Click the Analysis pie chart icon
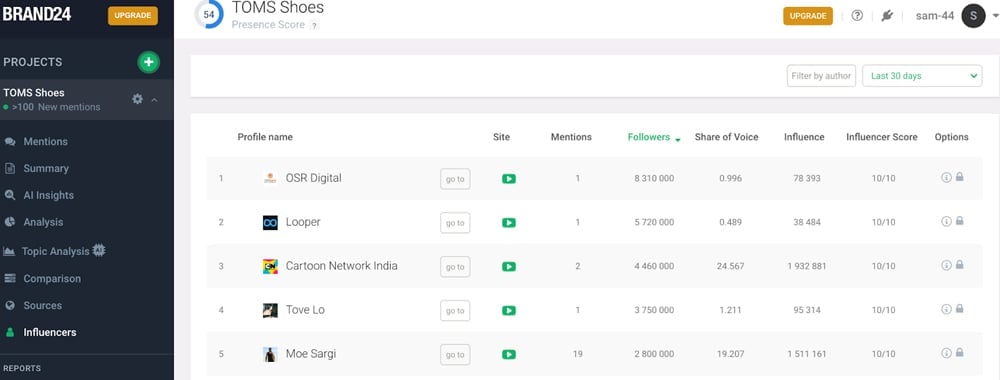This screenshot has width=1000, height=380. tap(10, 222)
